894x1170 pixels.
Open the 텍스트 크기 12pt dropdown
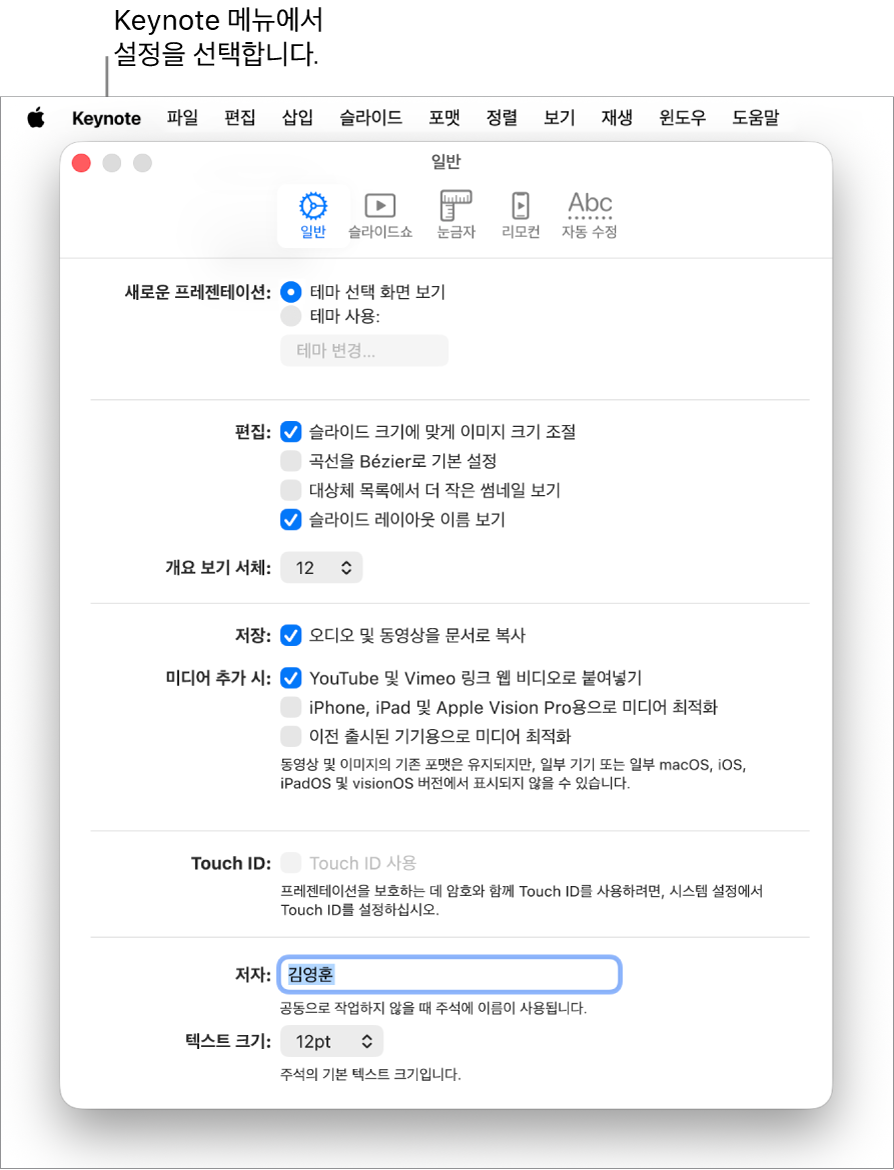pos(332,1042)
